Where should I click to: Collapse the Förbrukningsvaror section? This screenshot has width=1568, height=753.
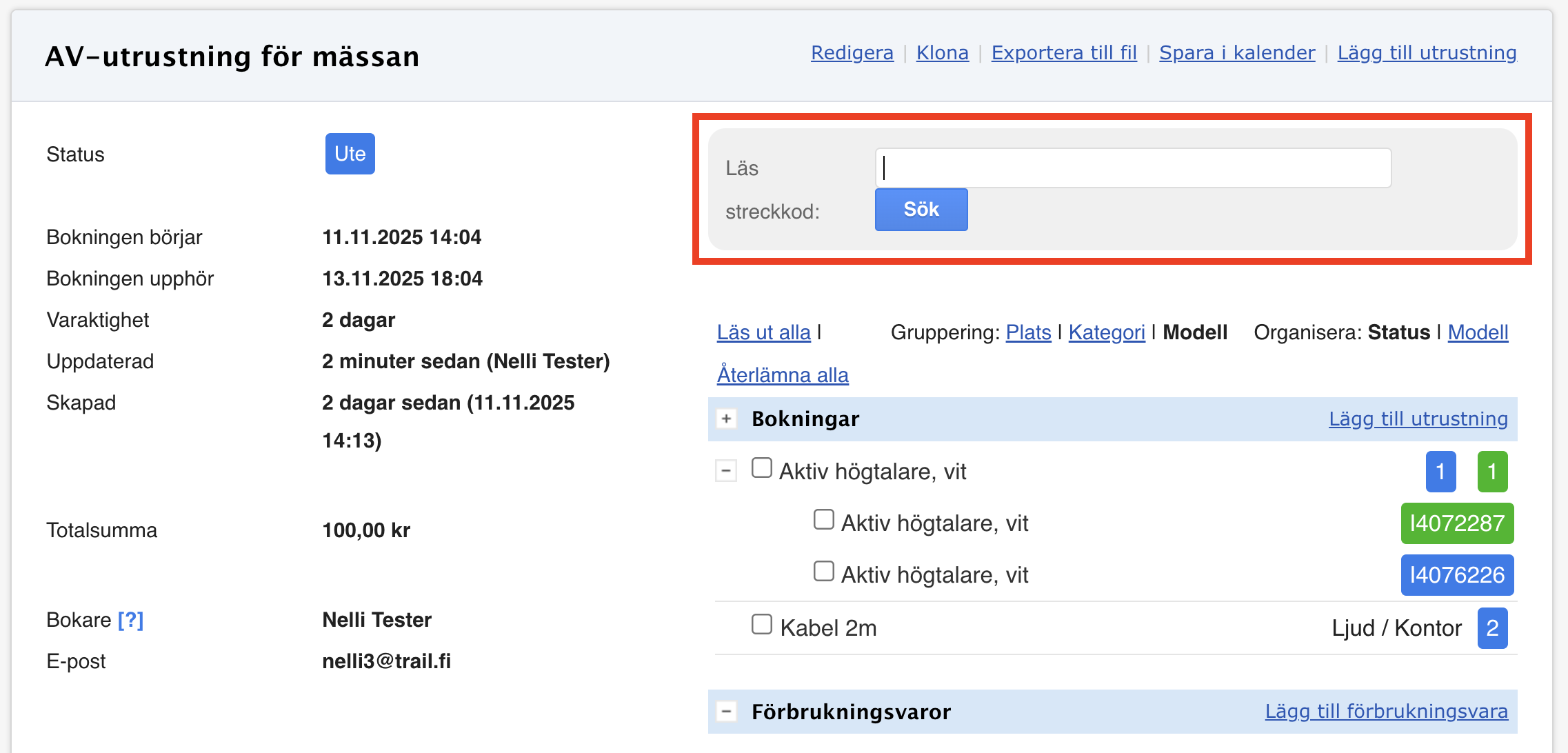[x=726, y=712]
